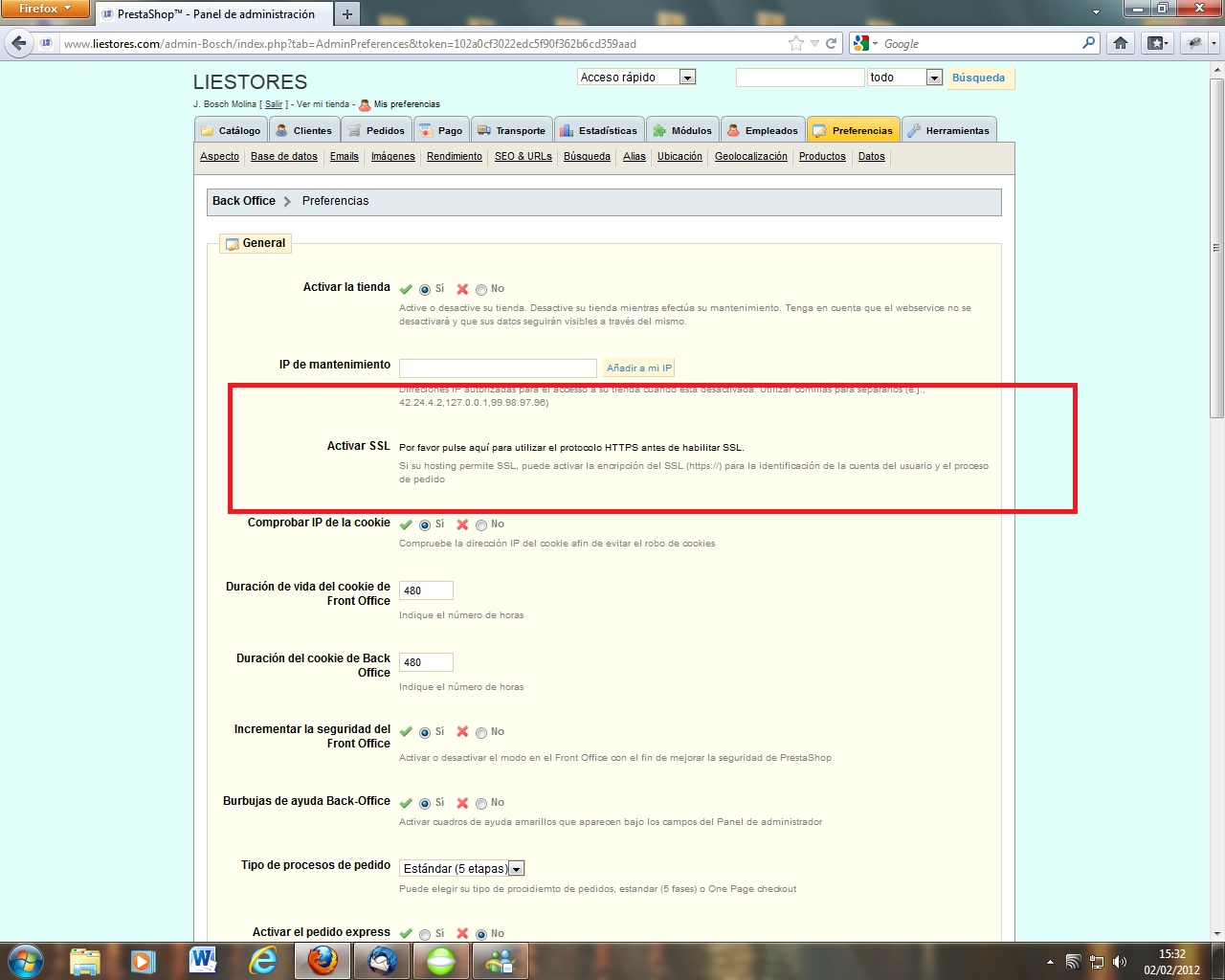
Task: Expand the Acceso rápido dropdown
Action: [687, 78]
